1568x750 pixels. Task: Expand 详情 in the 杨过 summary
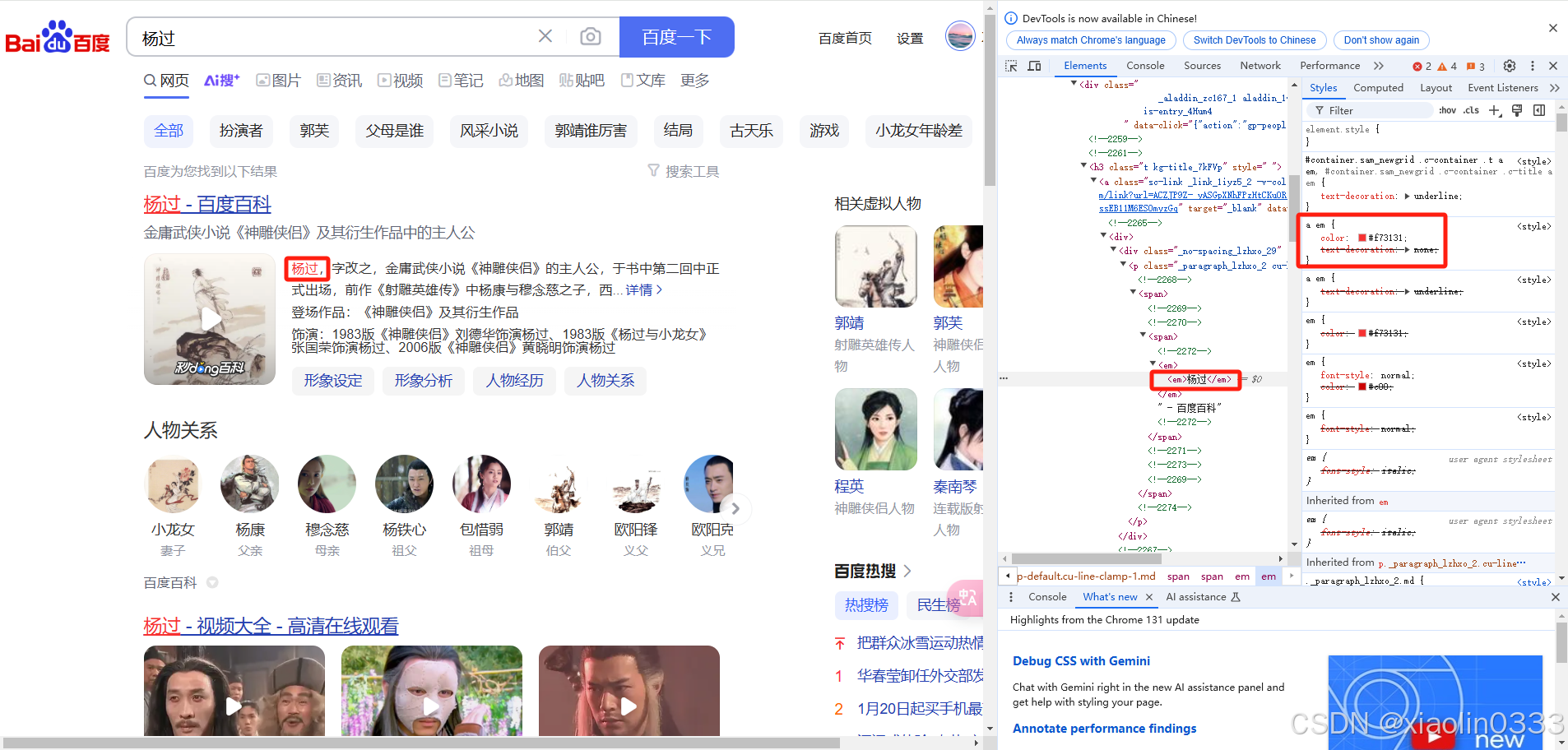pos(643,290)
